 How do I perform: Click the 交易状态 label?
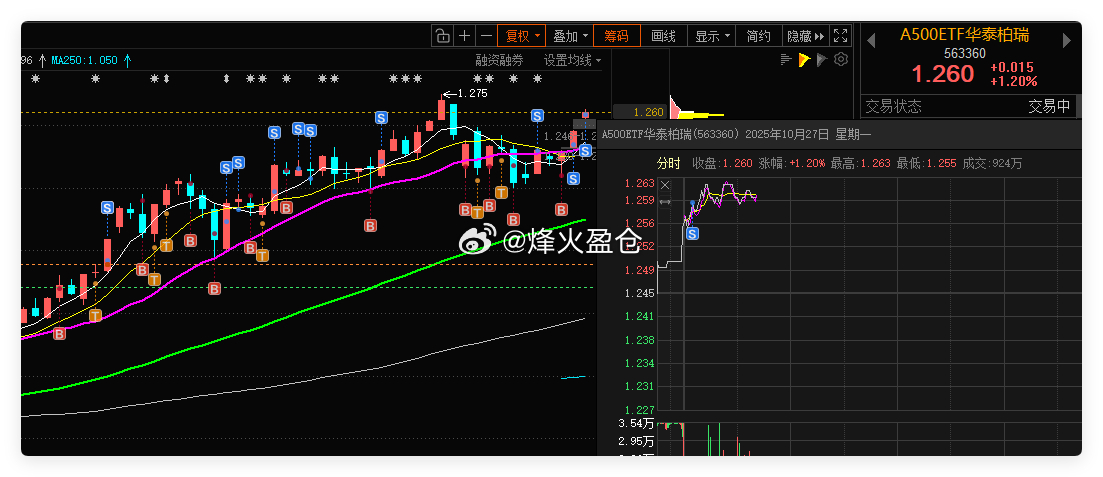click(x=893, y=106)
